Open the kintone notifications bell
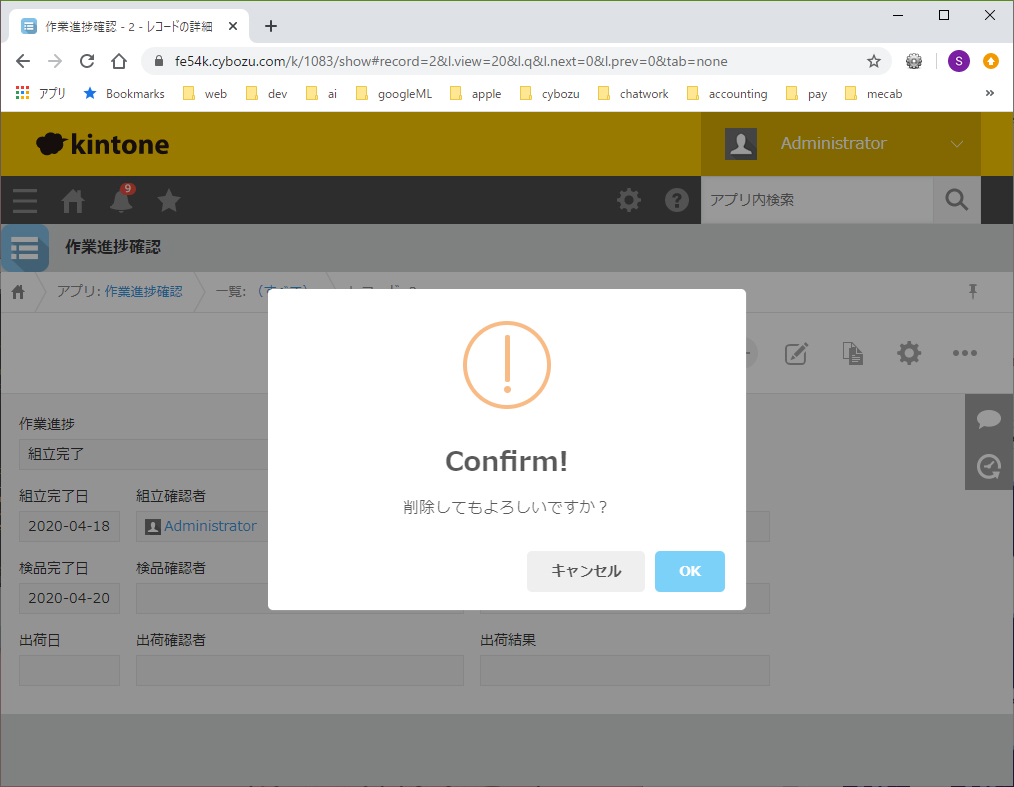 tap(121, 201)
